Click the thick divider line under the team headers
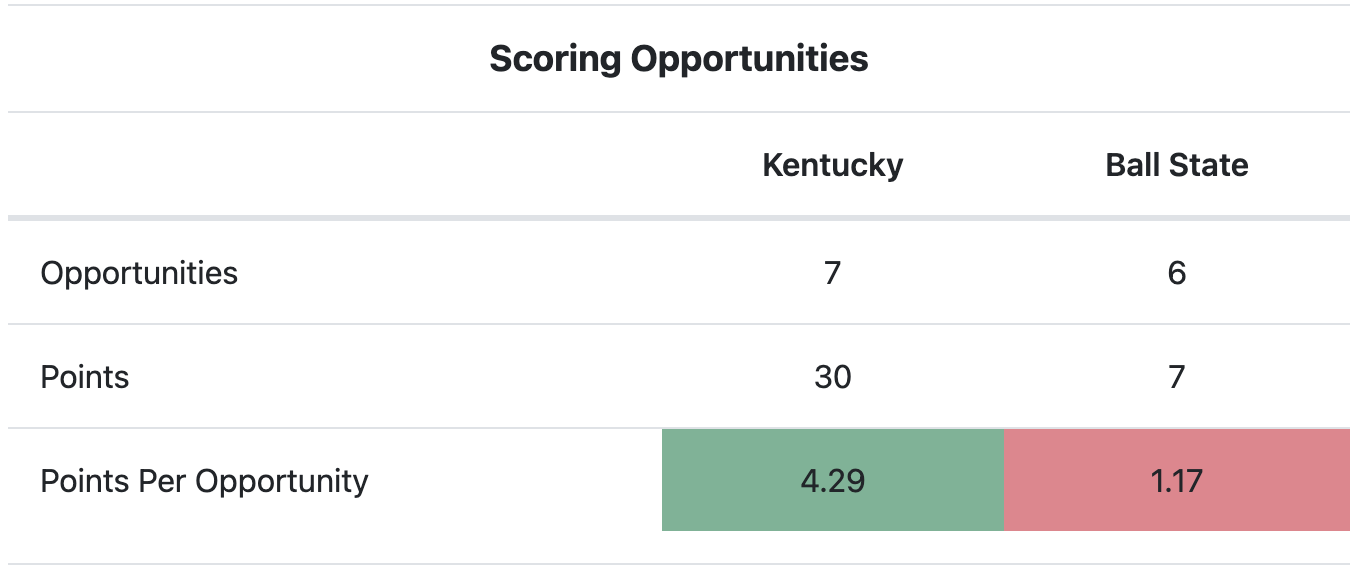 tap(679, 218)
